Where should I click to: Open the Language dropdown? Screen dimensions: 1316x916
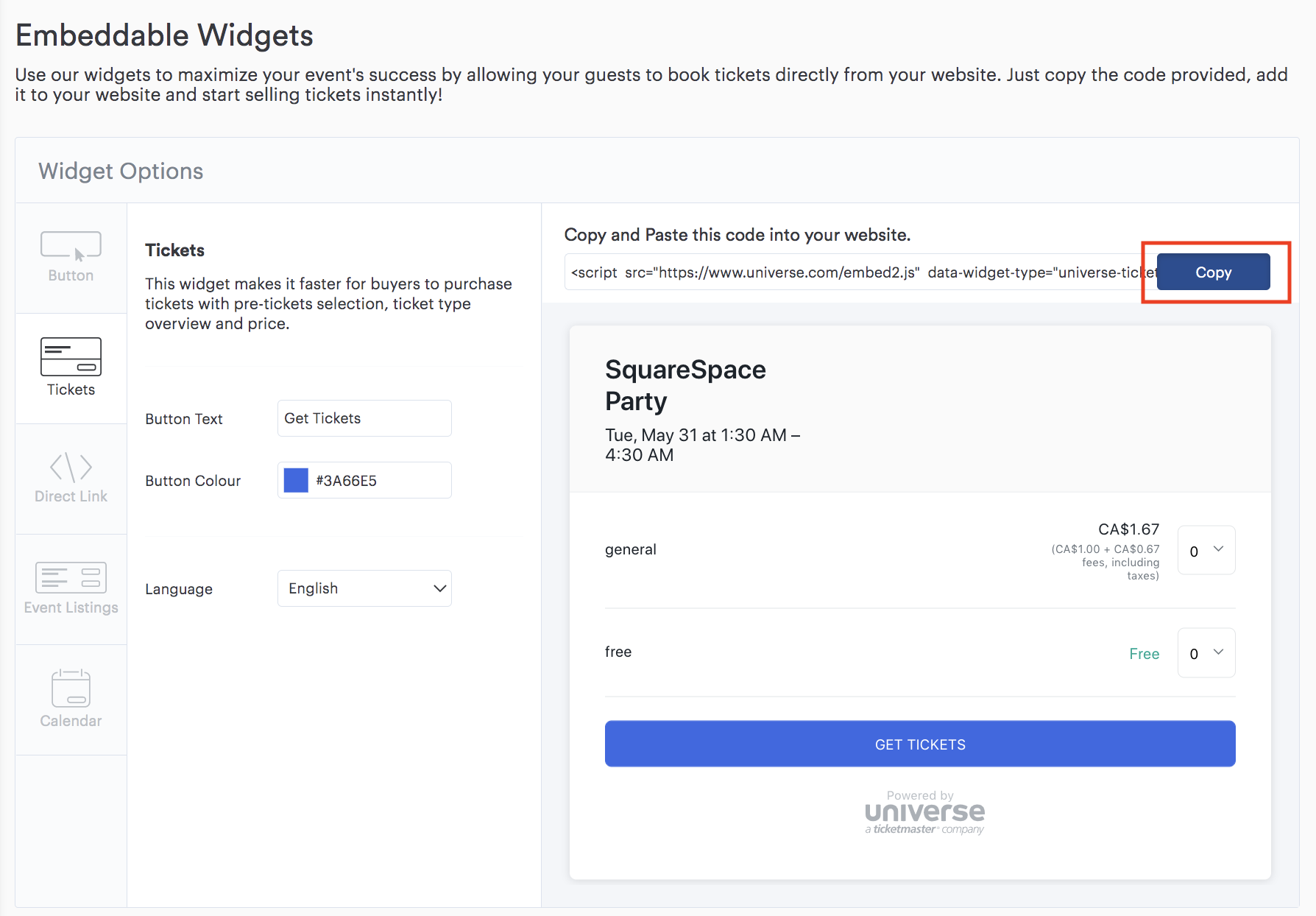pos(364,588)
